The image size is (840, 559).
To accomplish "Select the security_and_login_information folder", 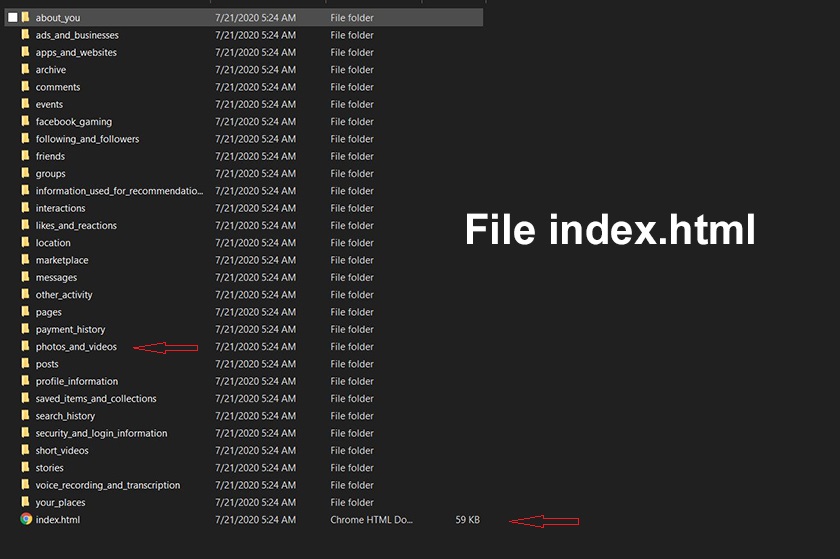I will point(101,433).
